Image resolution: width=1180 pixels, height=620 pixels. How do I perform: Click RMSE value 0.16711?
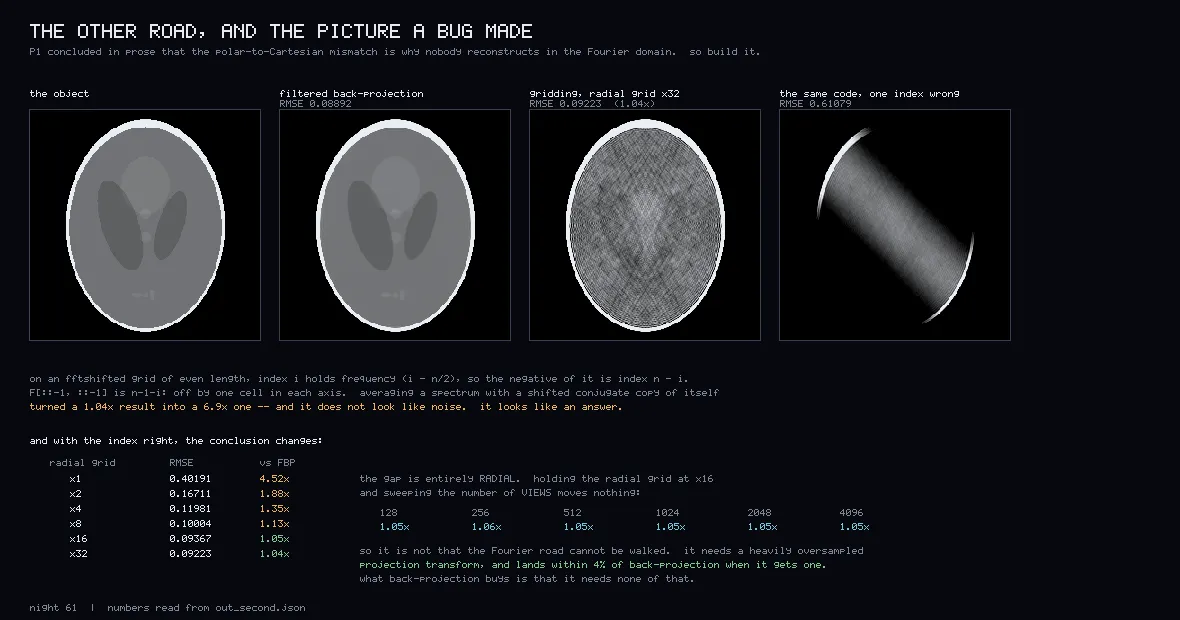[190, 494]
